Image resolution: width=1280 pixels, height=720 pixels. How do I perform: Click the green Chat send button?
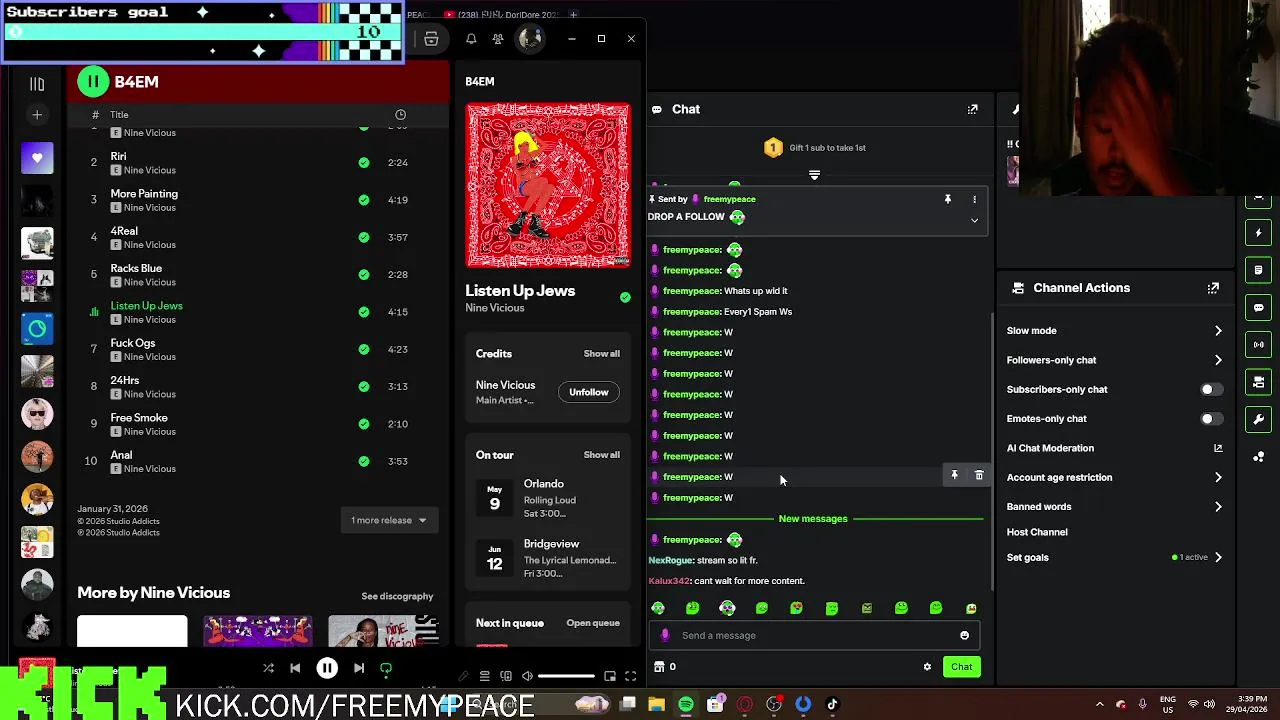(961, 667)
